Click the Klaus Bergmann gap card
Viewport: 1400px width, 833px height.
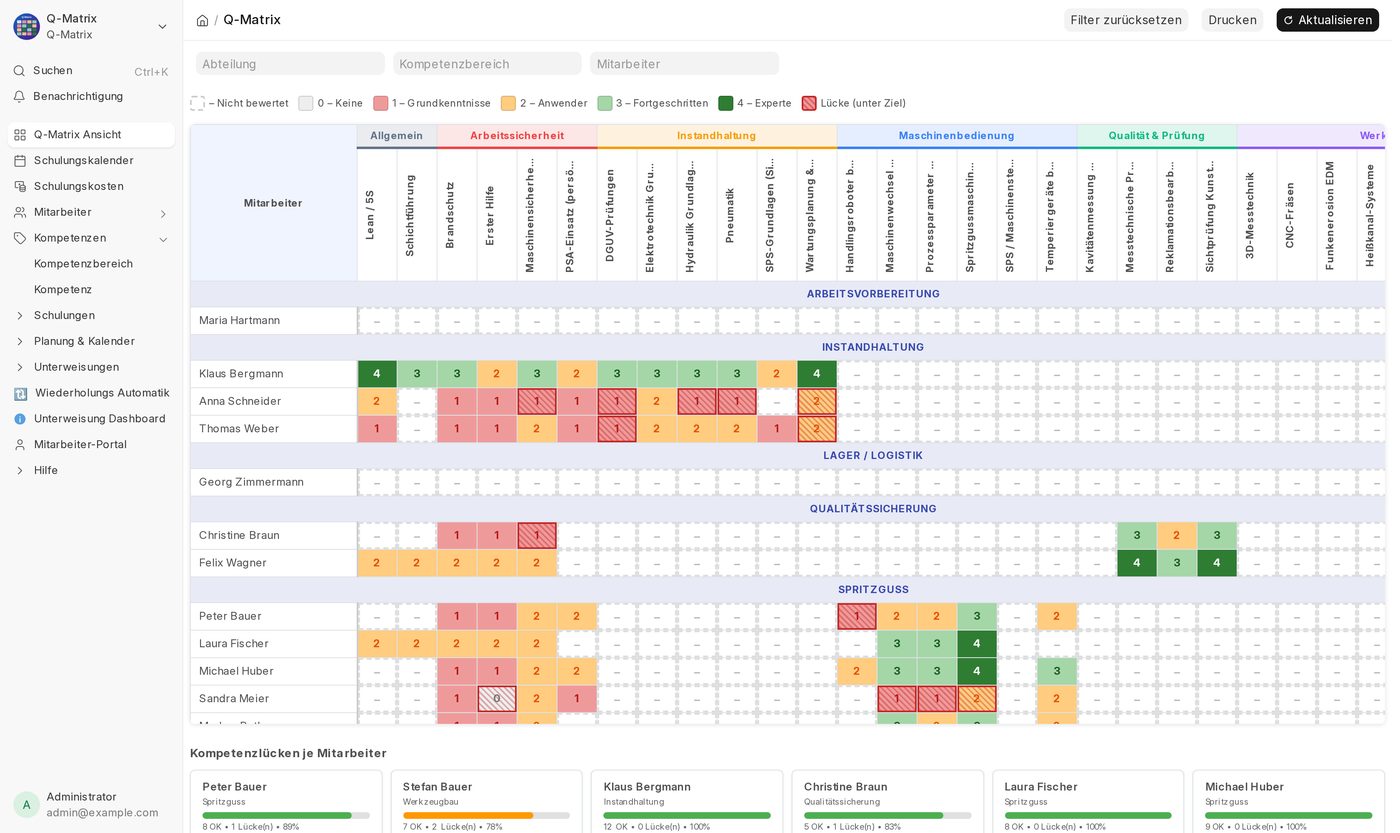pos(687,802)
